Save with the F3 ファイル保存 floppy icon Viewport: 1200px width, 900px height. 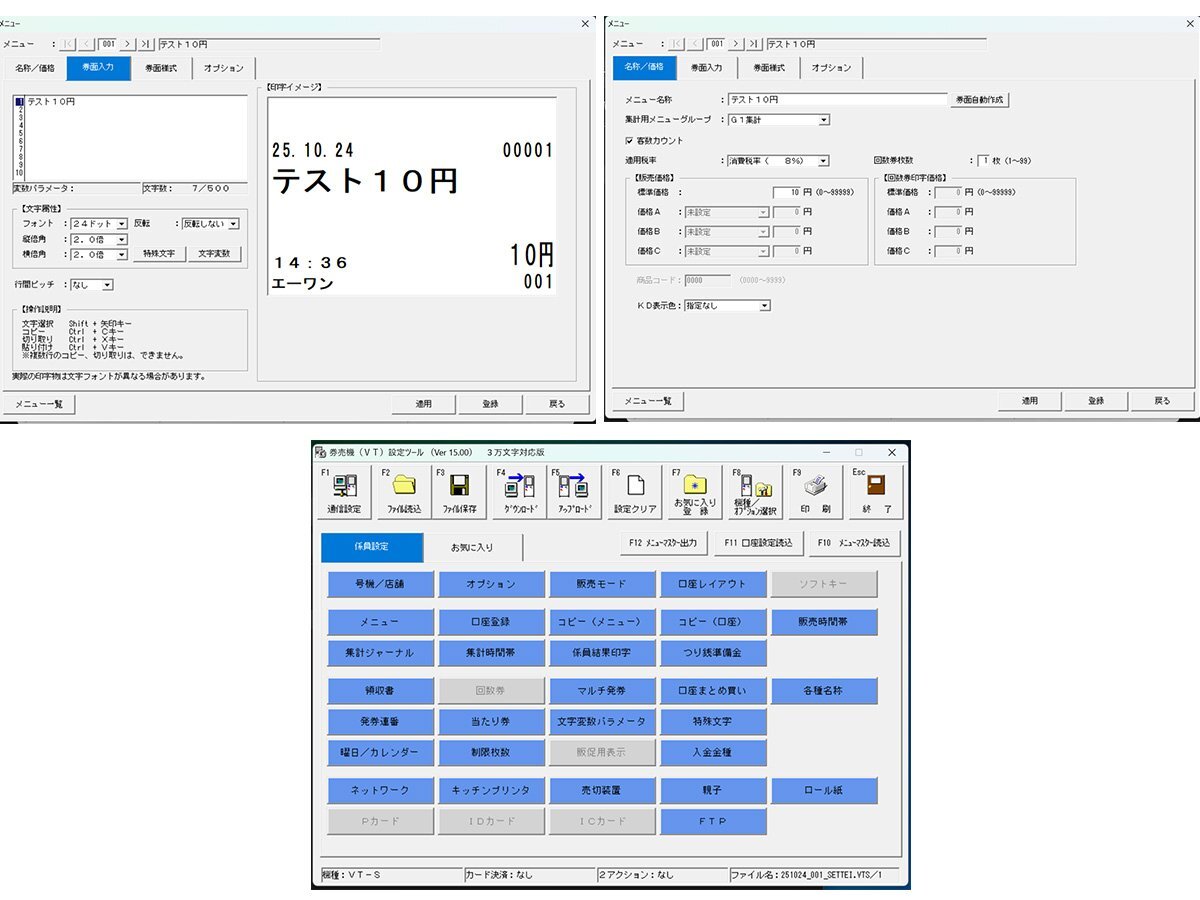[460, 492]
